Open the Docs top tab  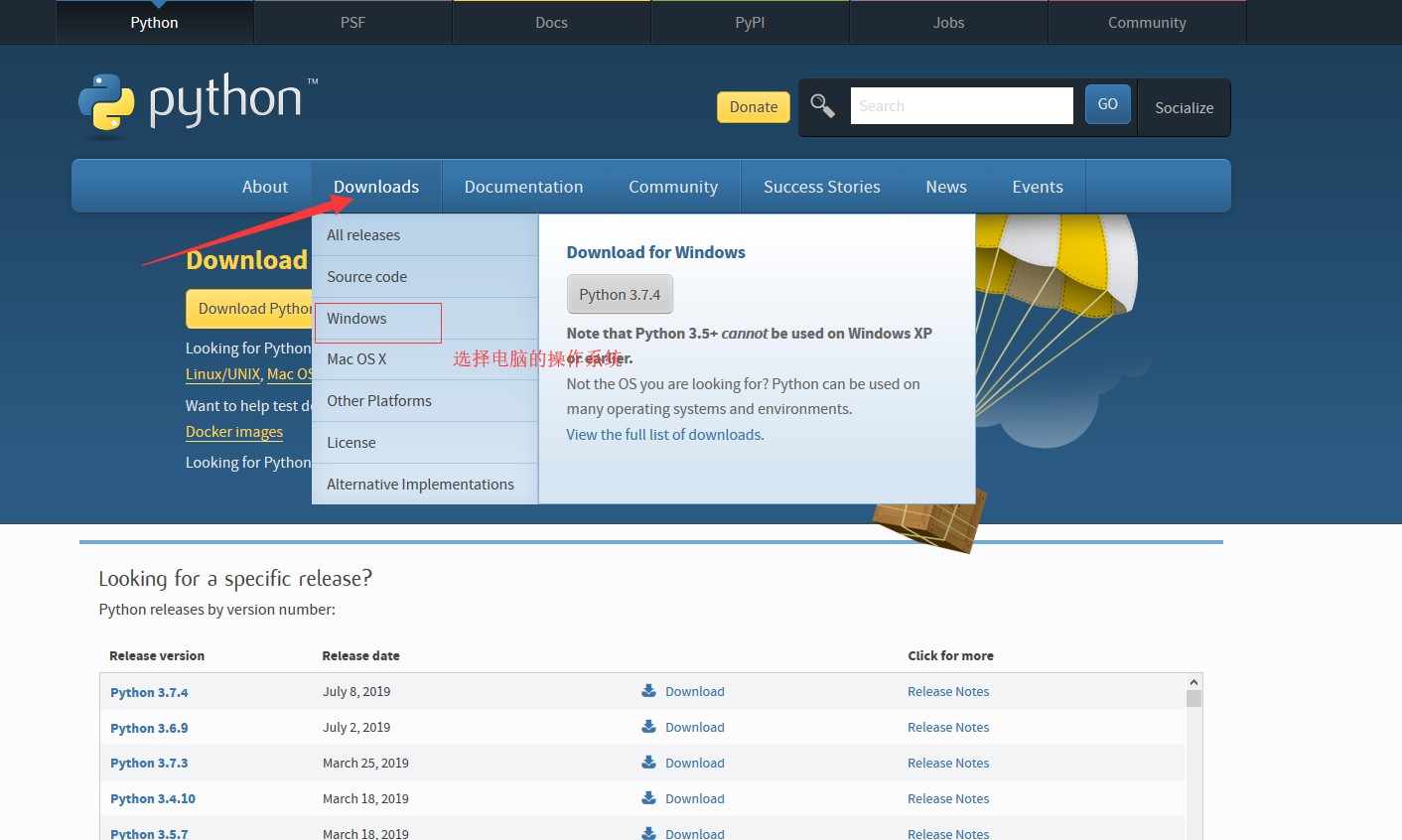pyautogui.click(x=552, y=23)
